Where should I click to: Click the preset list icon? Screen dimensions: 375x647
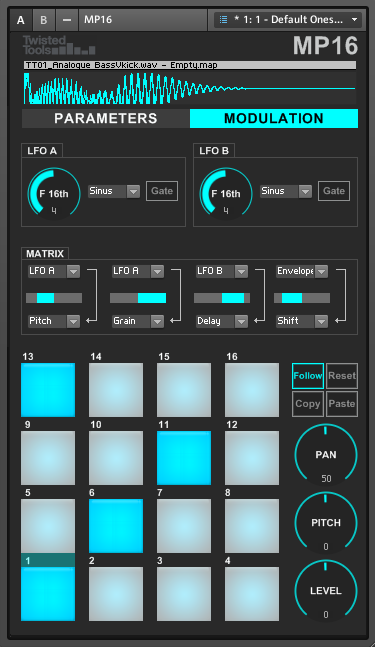click(x=223, y=19)
